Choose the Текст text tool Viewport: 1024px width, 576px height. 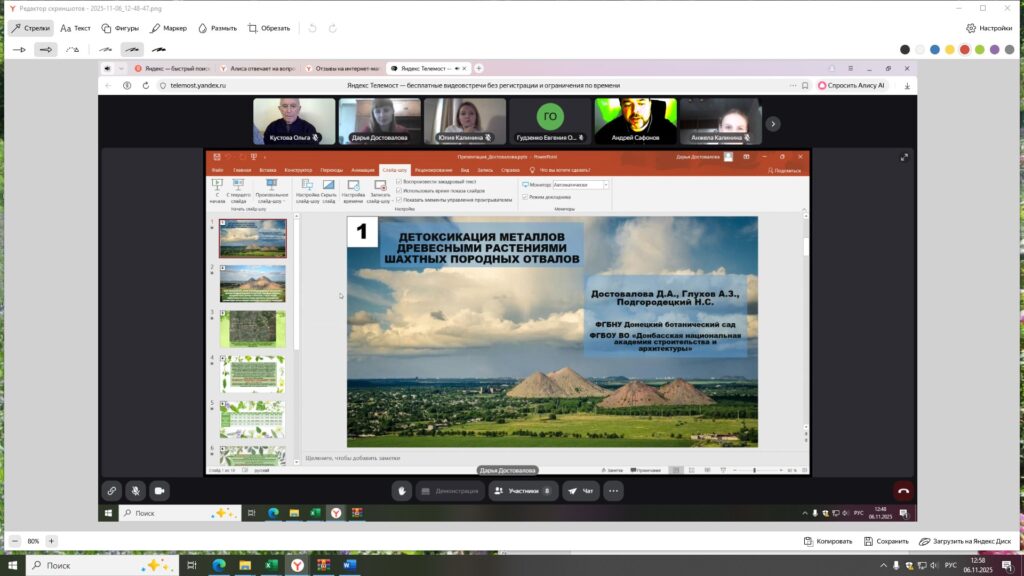pyautogui.click(x=75, y=28)
